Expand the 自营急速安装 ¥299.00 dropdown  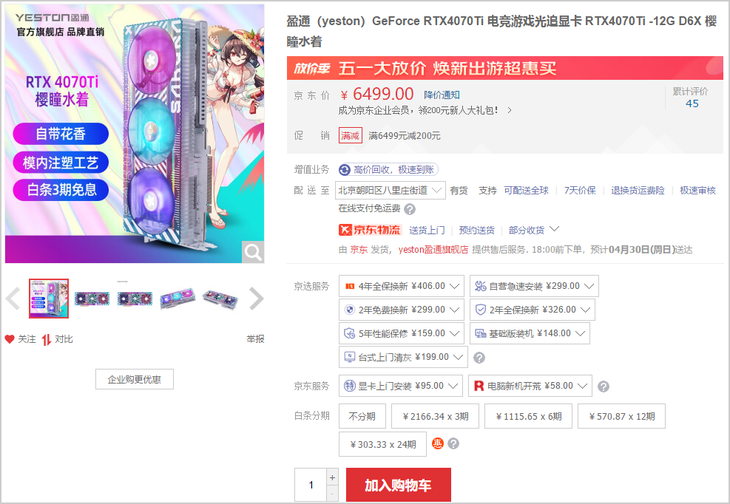534,286
